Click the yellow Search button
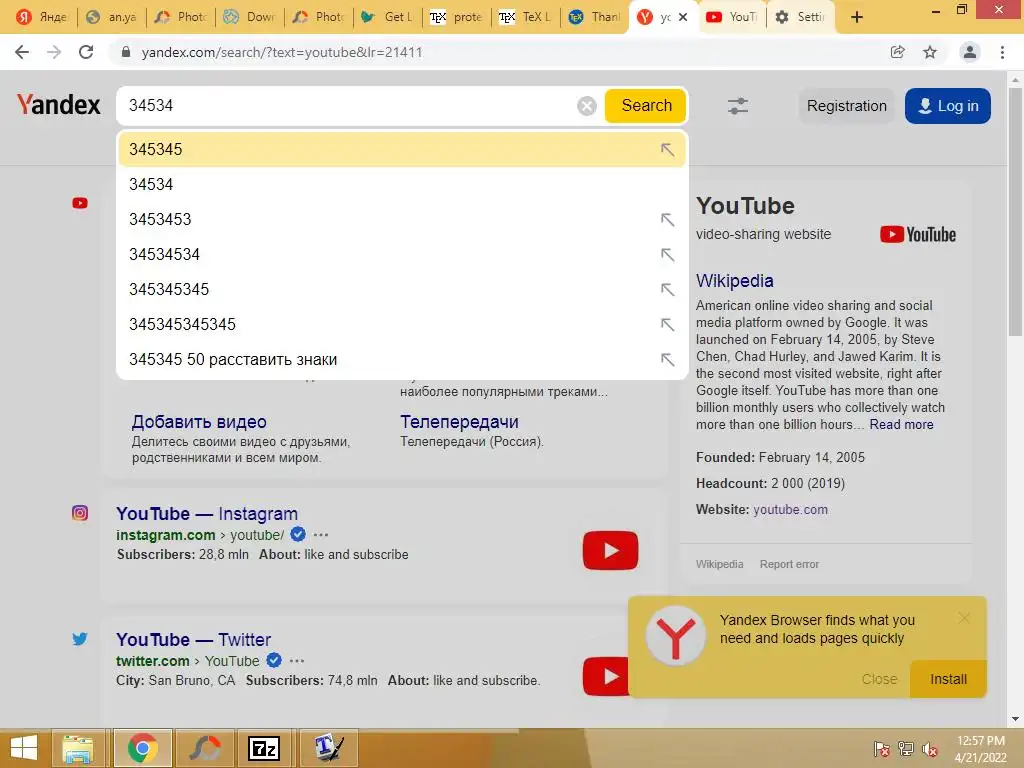Screen dimensions: 1024x768 pyautogui.click(x=646, y=106)
